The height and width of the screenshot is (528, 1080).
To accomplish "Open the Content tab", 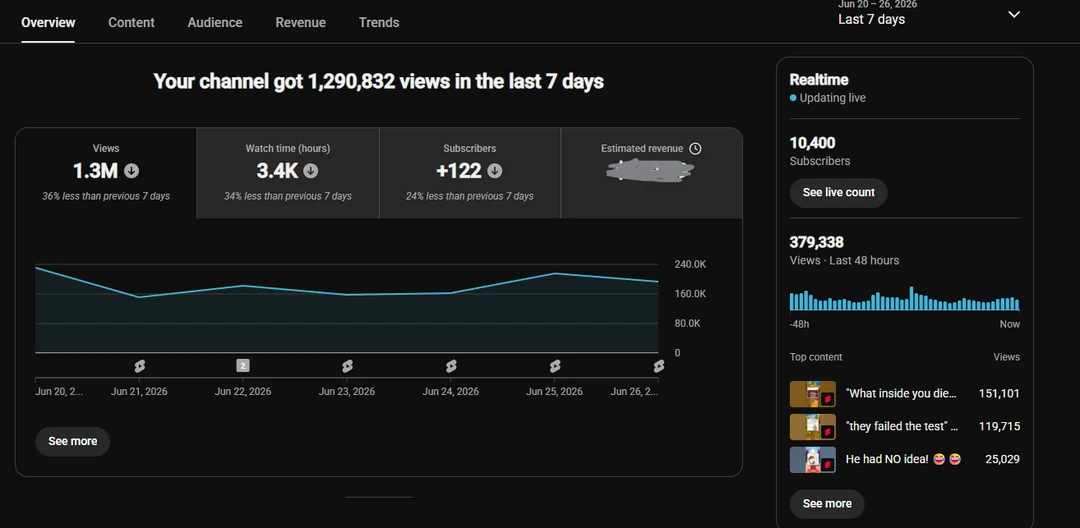I will click(x=131, y=22).
